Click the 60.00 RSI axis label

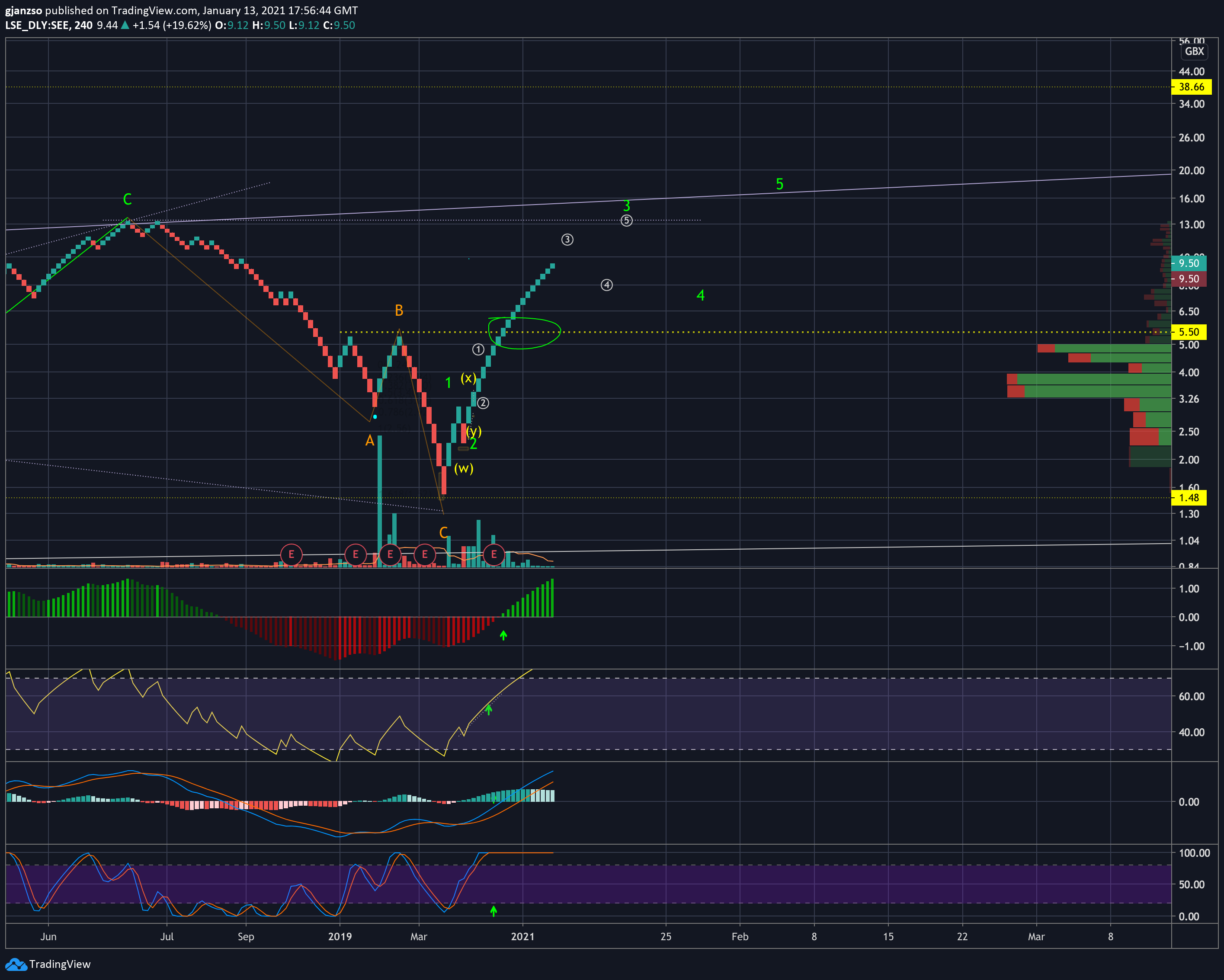pyautogui.click(x=1192, y=697)
